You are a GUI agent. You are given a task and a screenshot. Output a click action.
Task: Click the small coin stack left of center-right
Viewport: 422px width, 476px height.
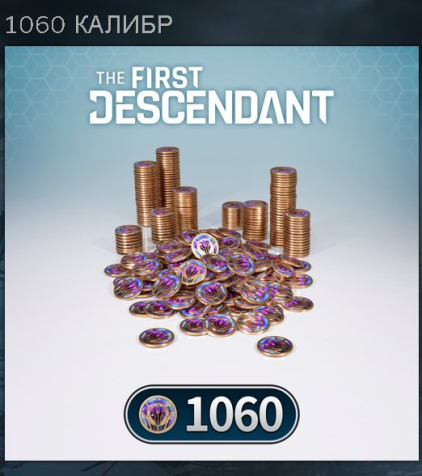tap(233, 215)
